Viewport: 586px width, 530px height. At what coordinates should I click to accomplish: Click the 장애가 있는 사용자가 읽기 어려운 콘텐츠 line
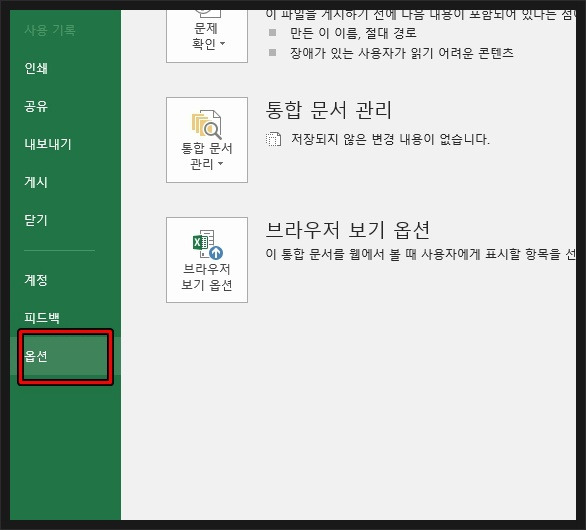402,53
